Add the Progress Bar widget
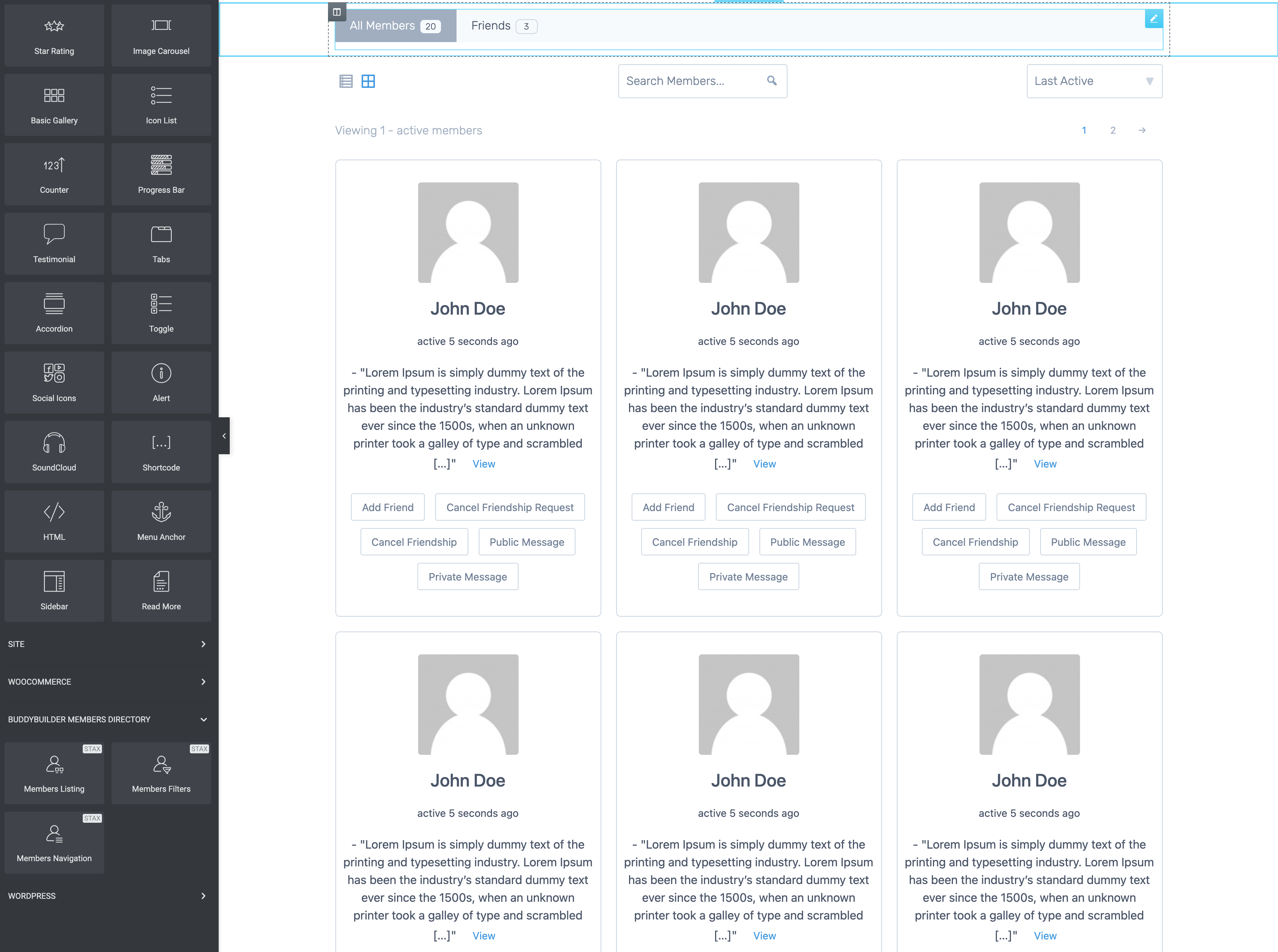The width and height of the screenshot is (1278, 952). tap(161, 174)
